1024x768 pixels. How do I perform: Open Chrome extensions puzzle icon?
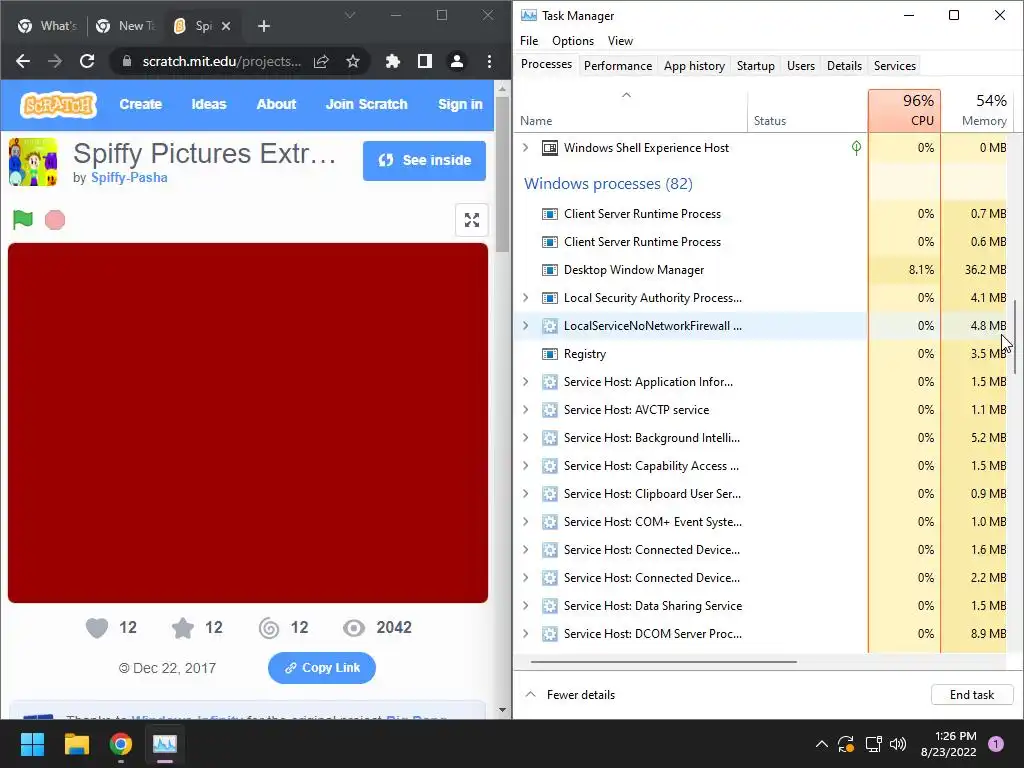coord(392,61)
